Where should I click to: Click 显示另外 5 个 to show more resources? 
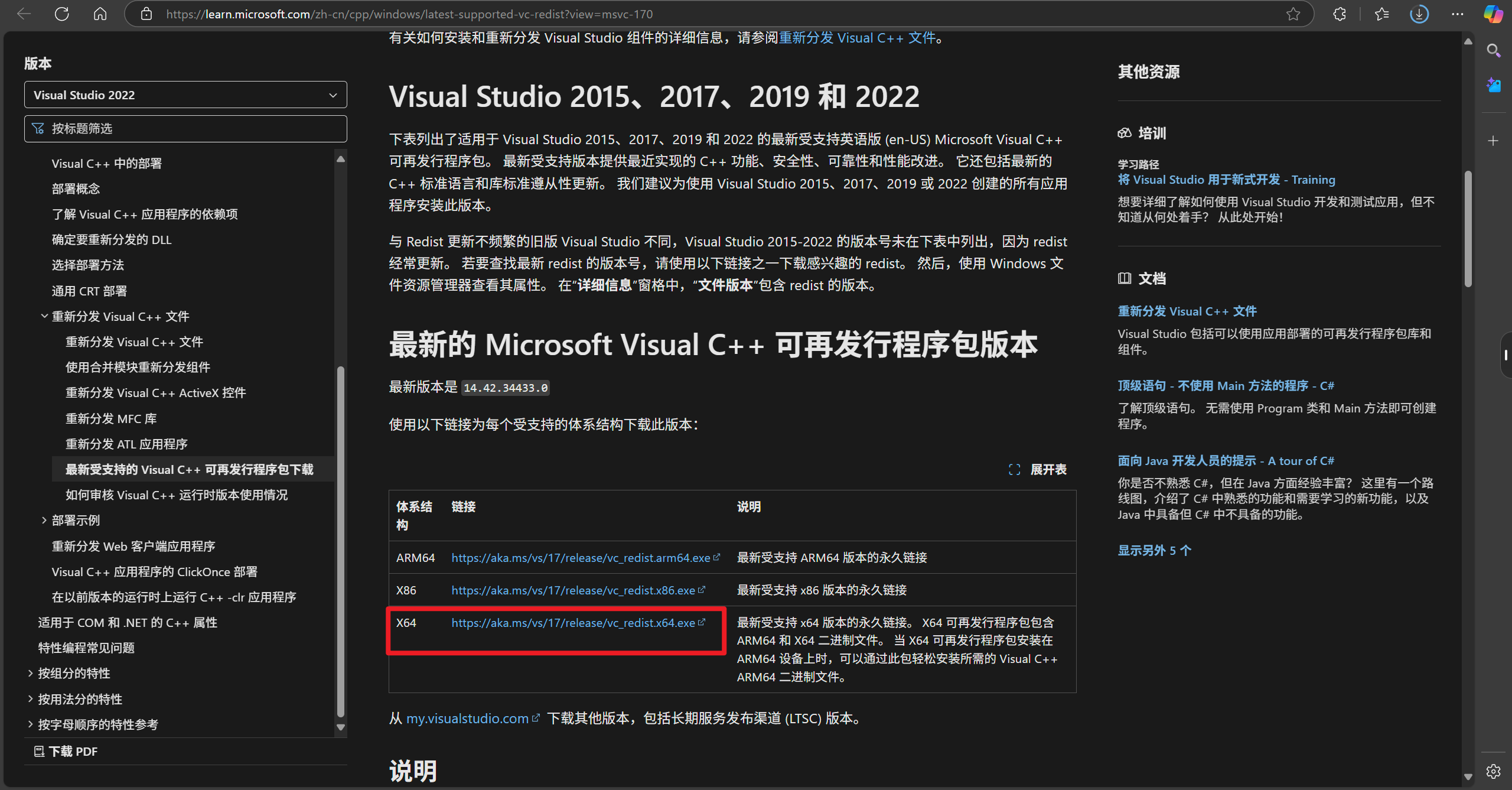click(x=1154, y=550)
